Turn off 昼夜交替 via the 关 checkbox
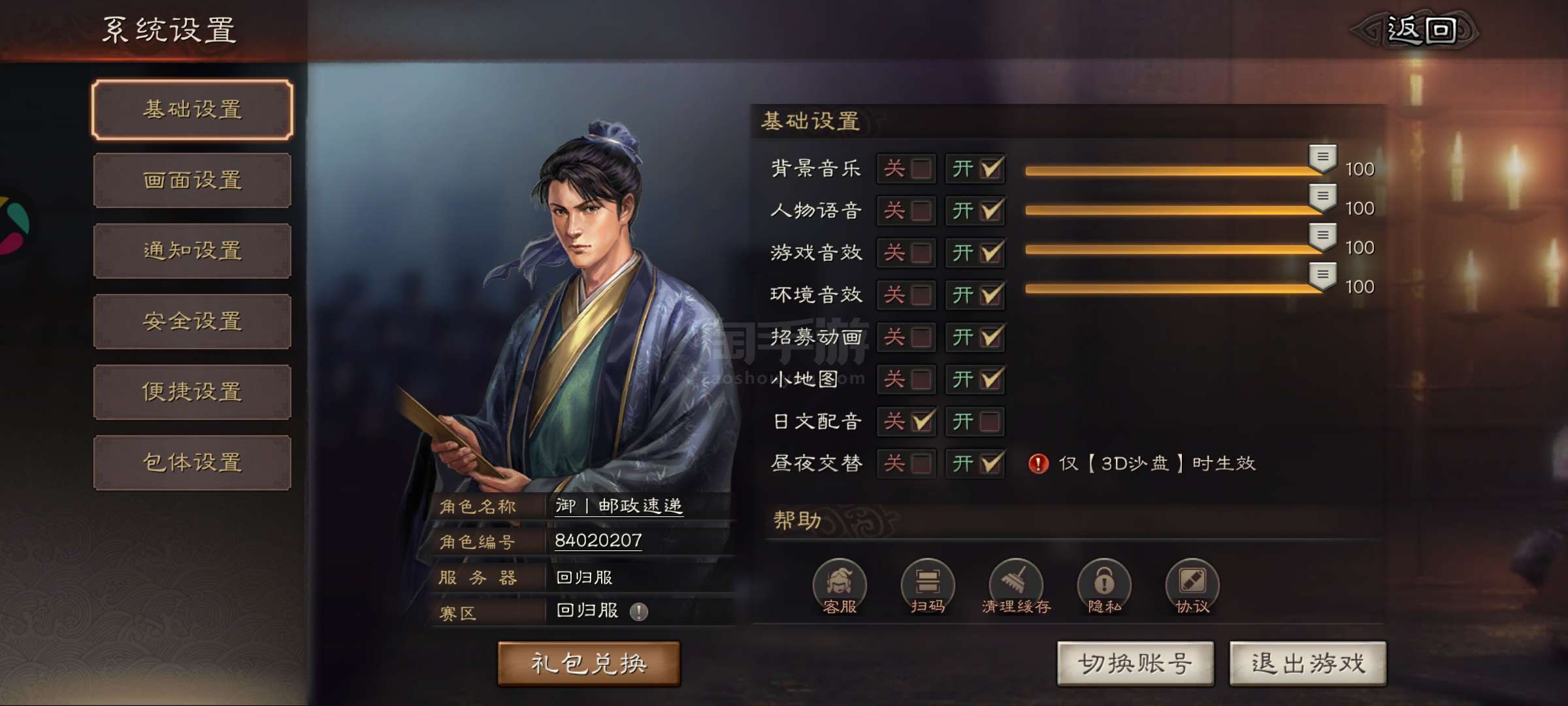 pos(907,463)
